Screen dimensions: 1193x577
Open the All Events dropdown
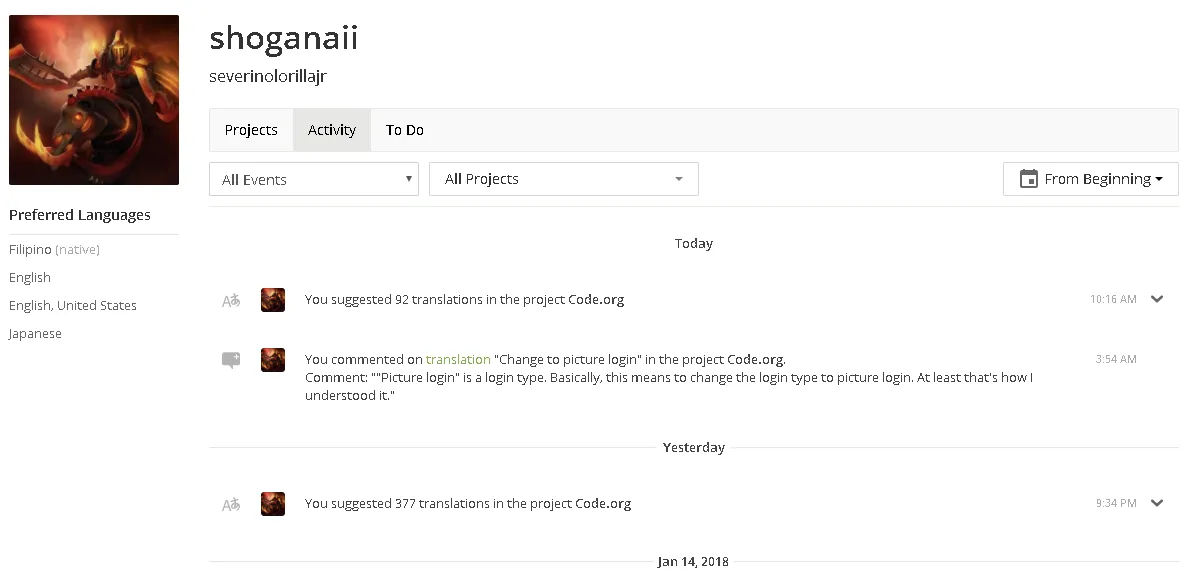[x=314, y=179]
